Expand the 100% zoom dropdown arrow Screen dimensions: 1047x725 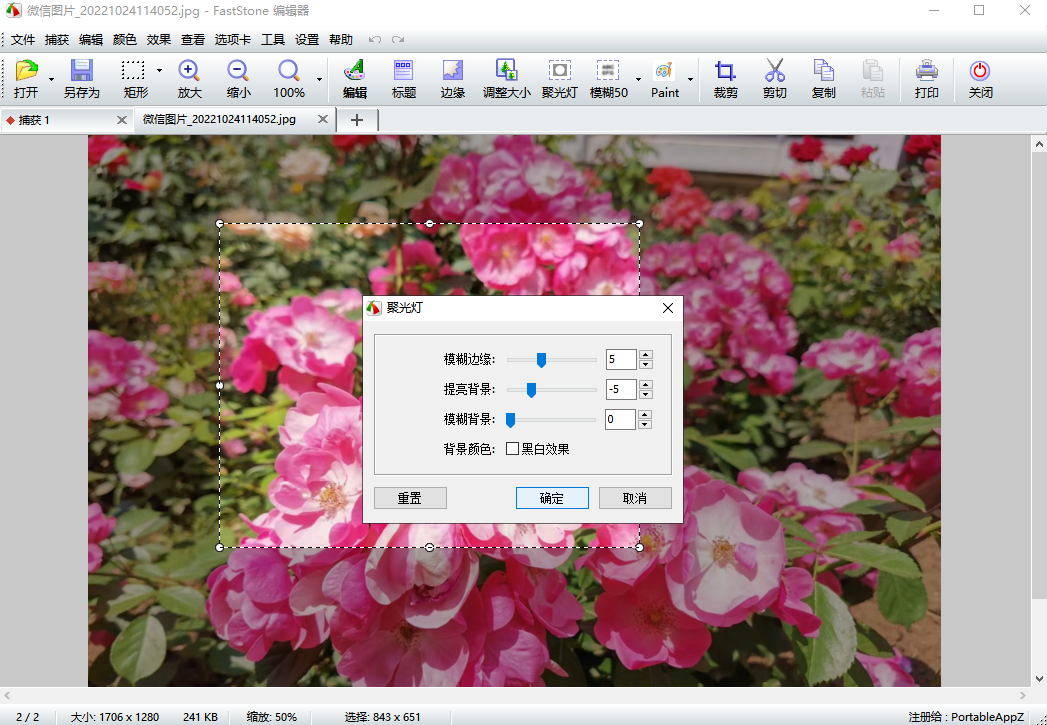click(320, 78)
